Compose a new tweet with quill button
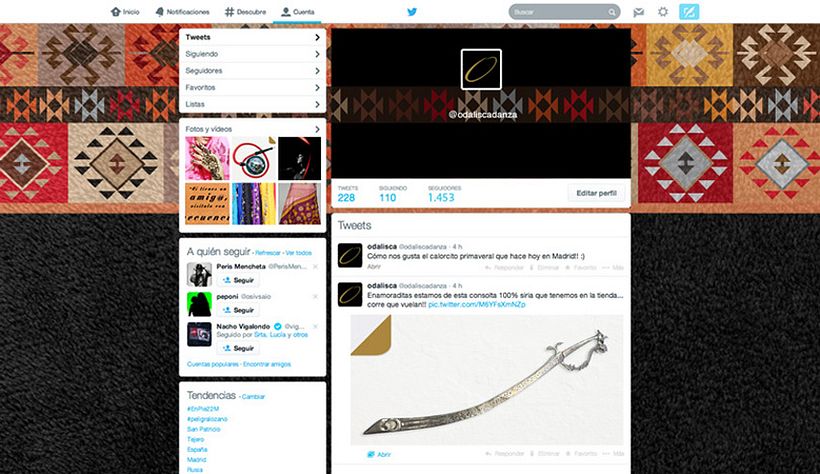820x474 pixels. pos(689,12)
